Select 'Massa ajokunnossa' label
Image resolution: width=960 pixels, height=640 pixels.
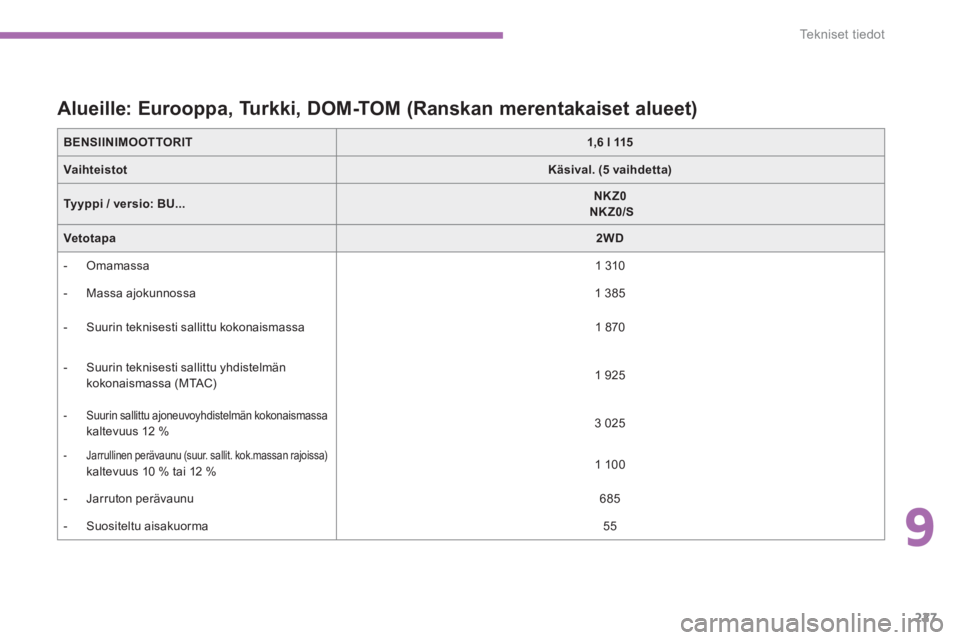point(141,293)
